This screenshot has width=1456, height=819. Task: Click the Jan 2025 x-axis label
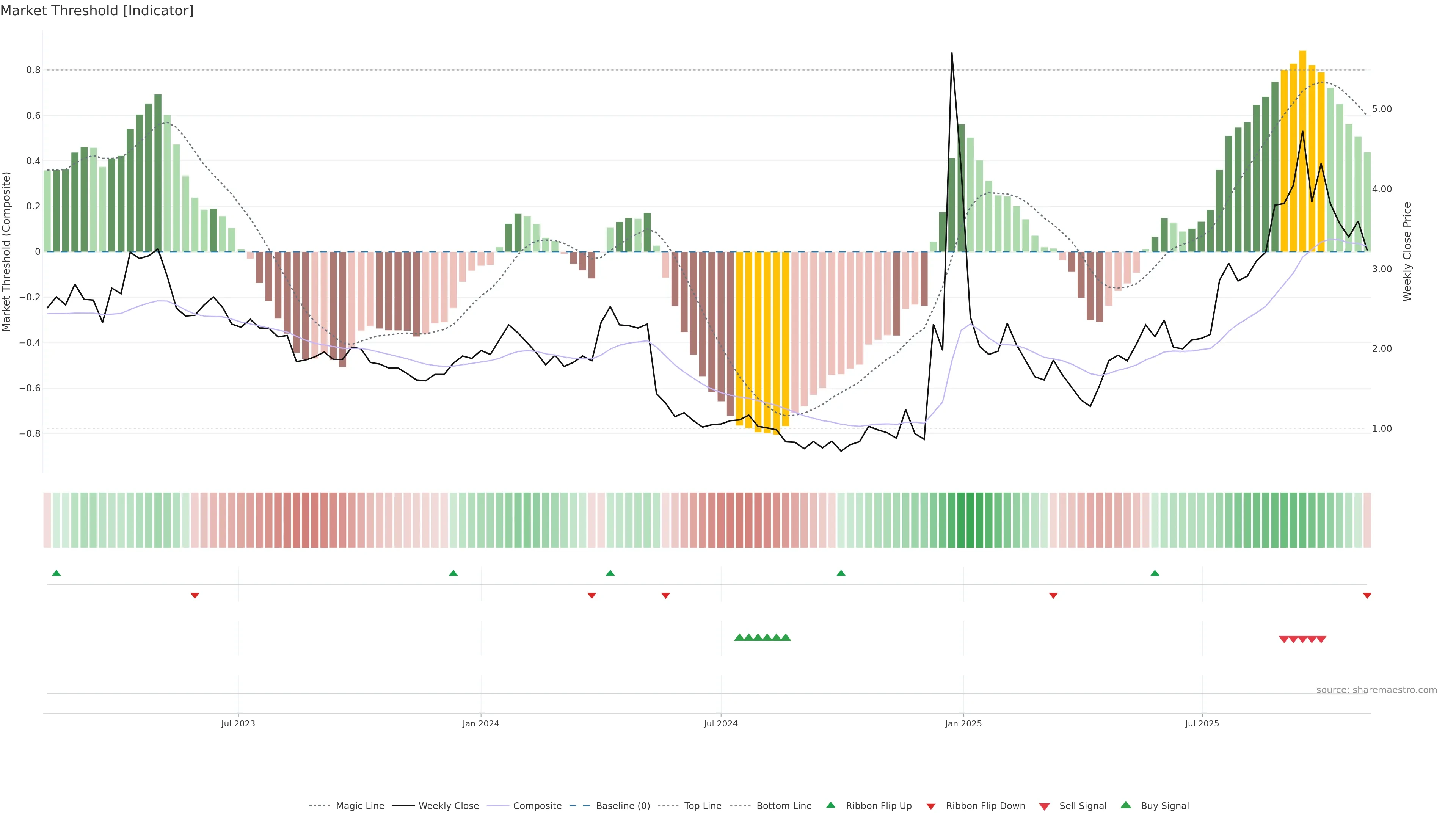coord(963,723)
